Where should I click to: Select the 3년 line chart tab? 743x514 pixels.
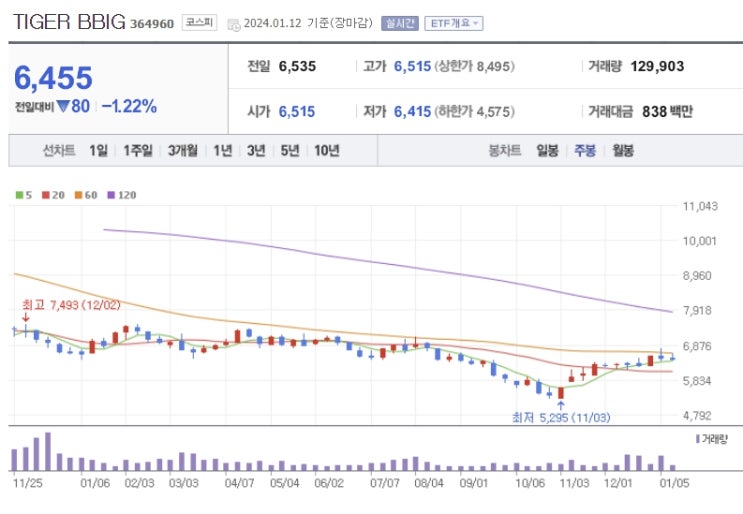[x=256, y=151]
